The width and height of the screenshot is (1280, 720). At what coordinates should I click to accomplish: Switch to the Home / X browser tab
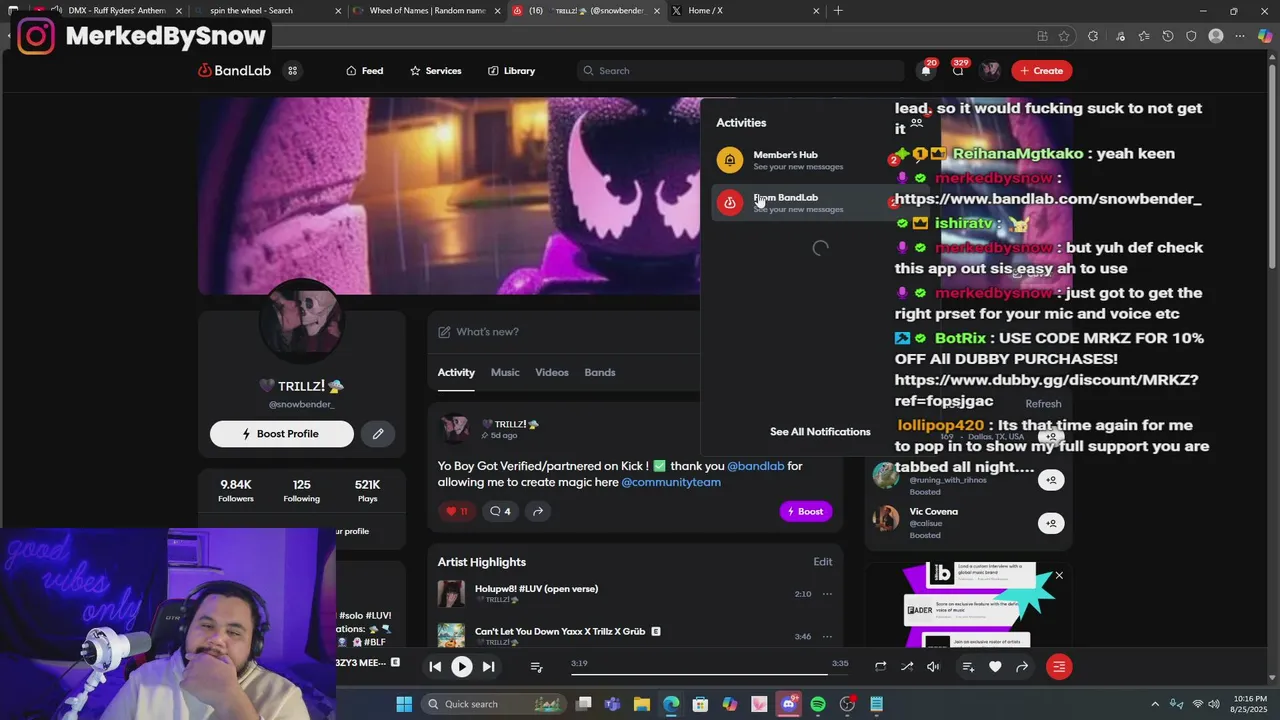[745, 11]
